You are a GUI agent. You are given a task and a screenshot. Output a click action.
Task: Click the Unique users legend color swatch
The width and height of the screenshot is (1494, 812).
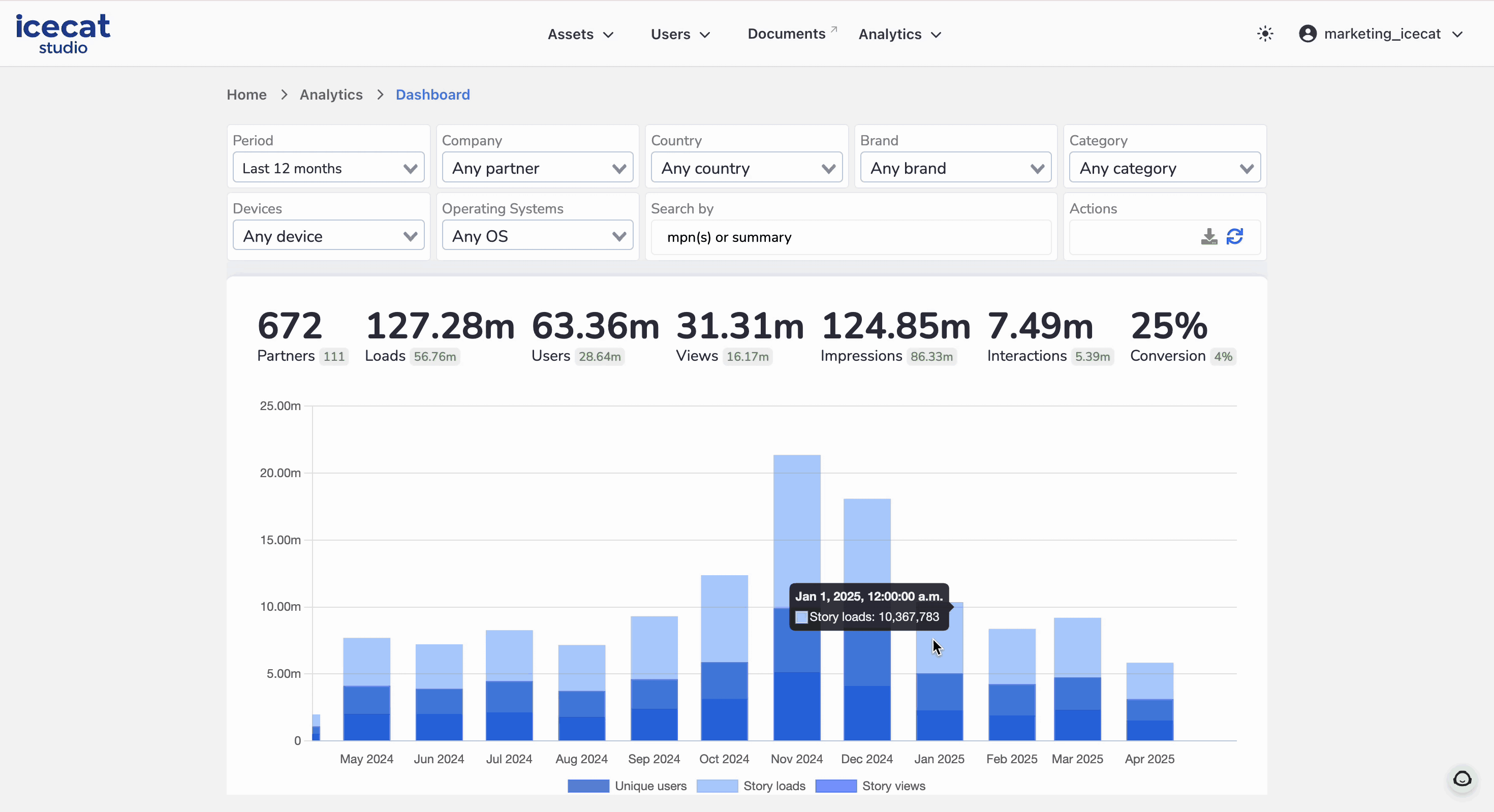[x=587, y=786]
